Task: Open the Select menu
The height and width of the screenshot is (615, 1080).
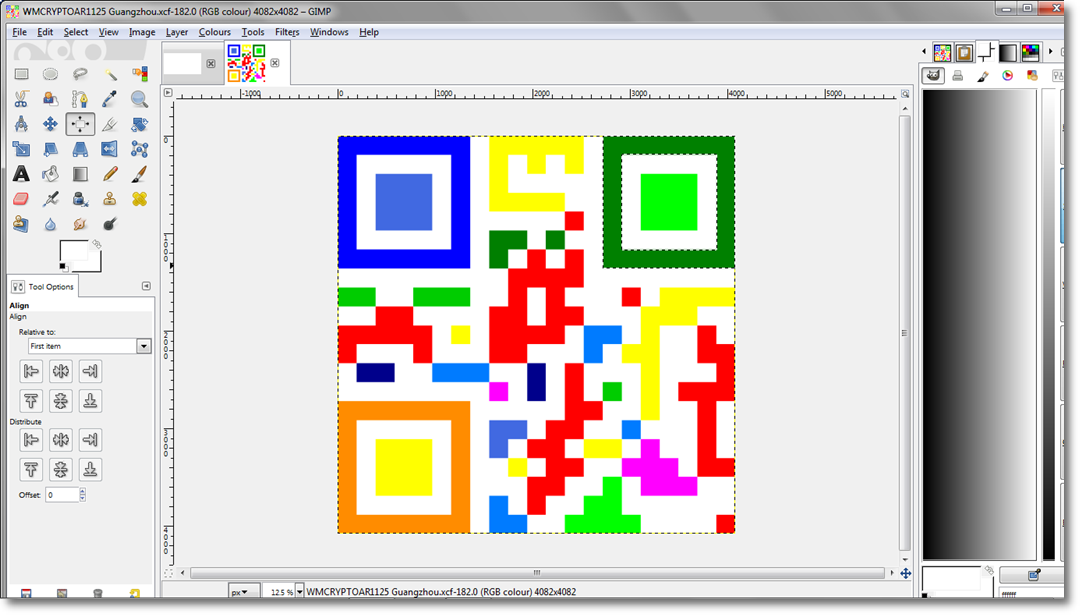Action: tap(76, 32)
